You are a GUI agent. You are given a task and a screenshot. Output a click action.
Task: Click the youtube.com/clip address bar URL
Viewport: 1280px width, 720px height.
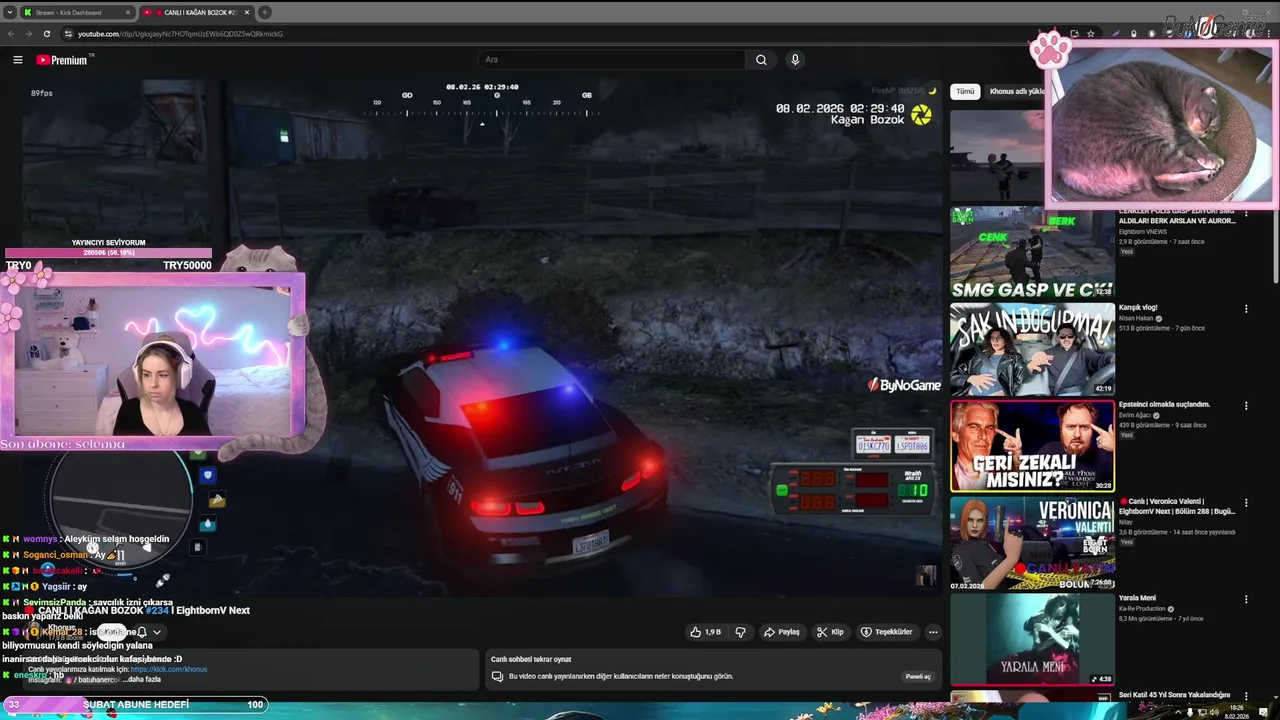(x=180, y=34)
